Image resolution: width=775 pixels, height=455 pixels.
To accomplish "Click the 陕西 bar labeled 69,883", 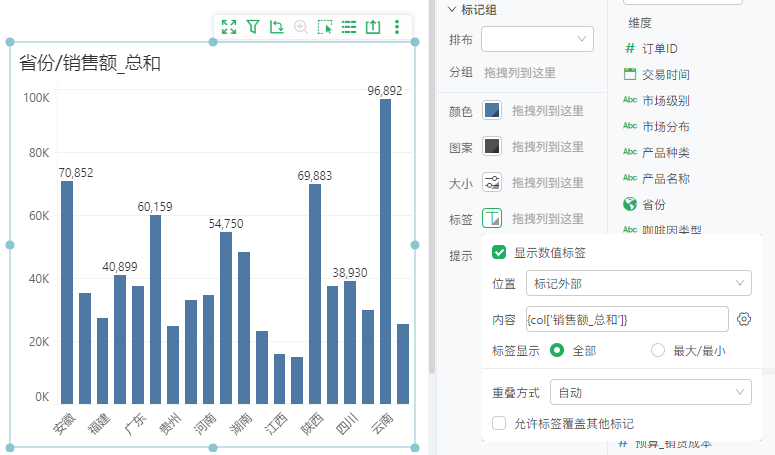I will pyautogui.click(x=315, y=294).
